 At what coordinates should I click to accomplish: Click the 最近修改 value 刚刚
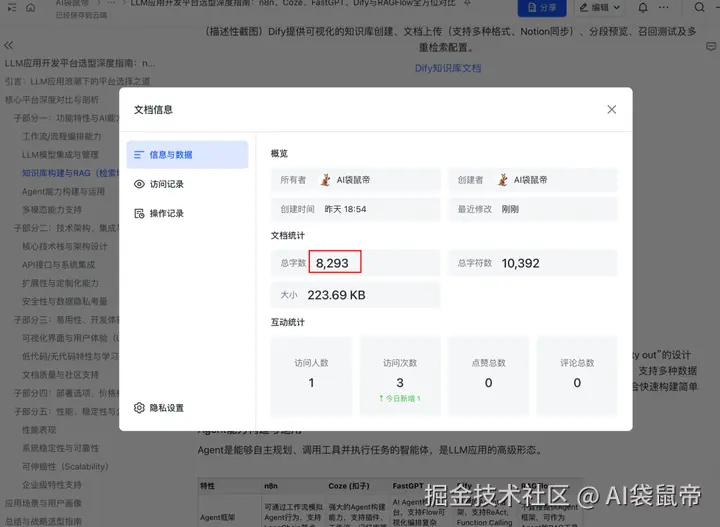point(510,209)
